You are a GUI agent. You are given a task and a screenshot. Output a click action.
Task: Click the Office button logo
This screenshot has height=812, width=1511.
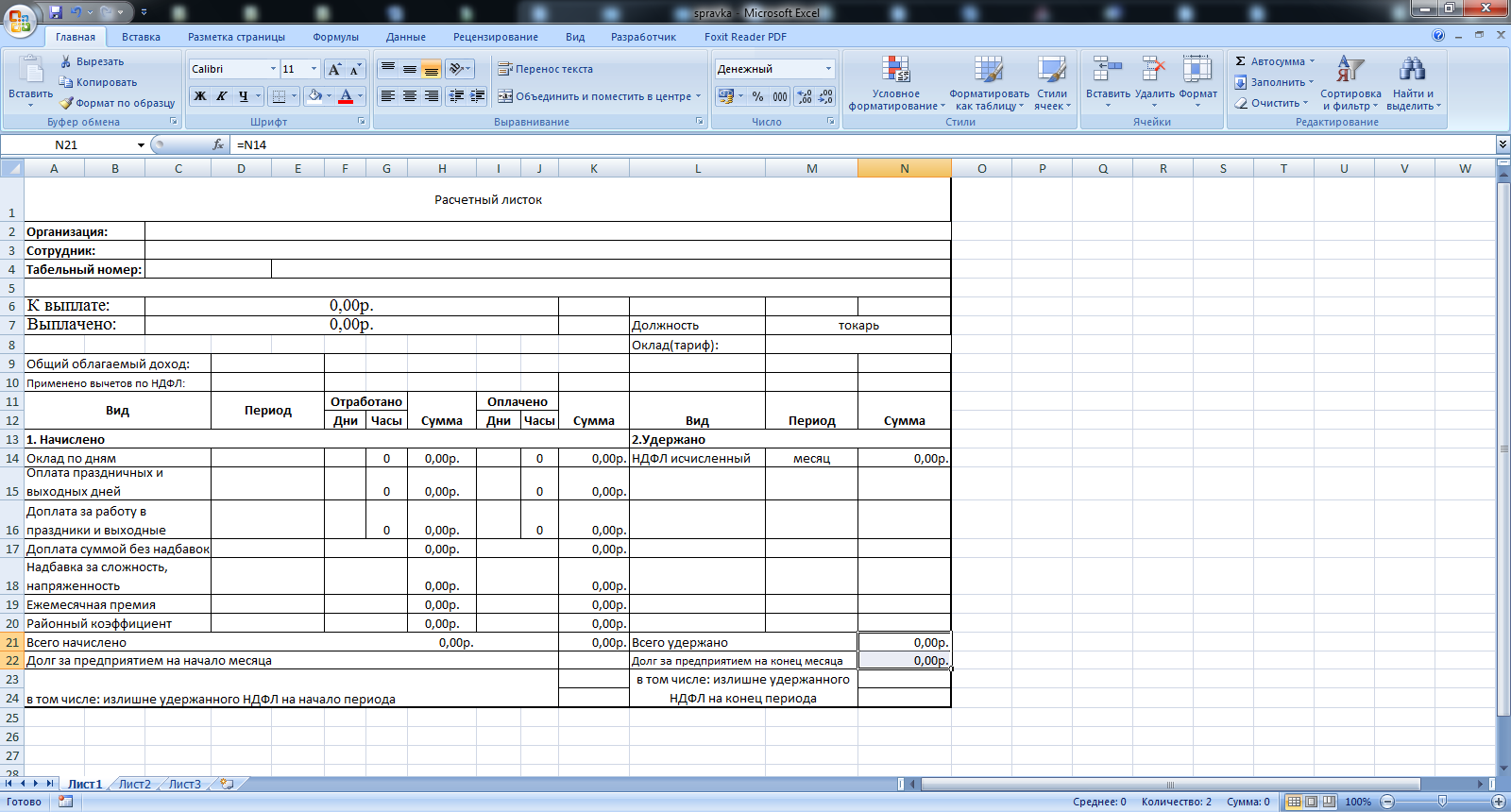[x=20, y=19]
